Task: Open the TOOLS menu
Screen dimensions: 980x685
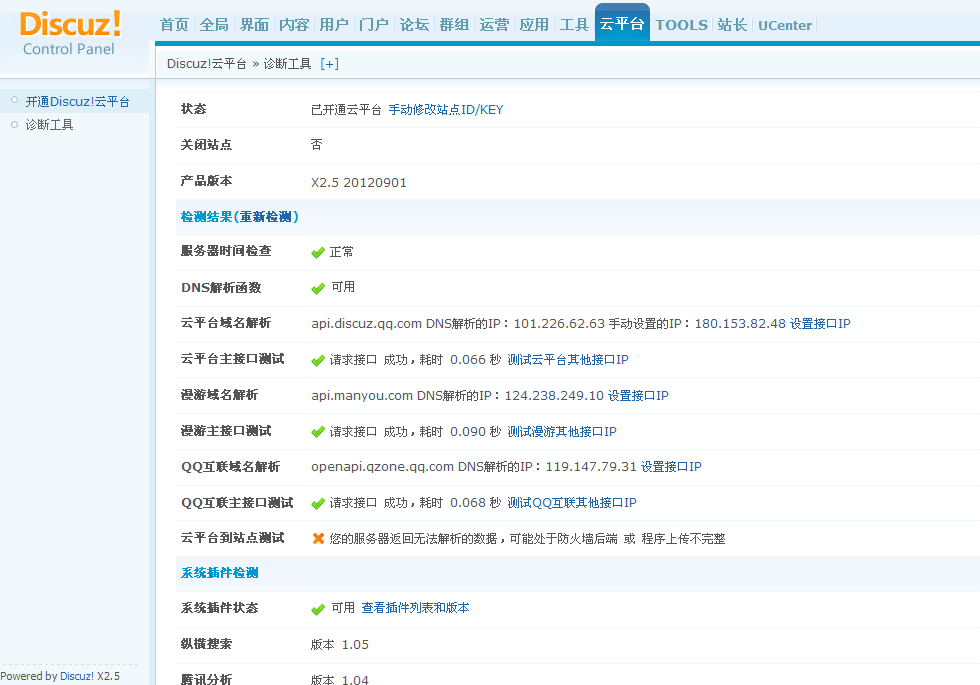Action: (682, 25)
